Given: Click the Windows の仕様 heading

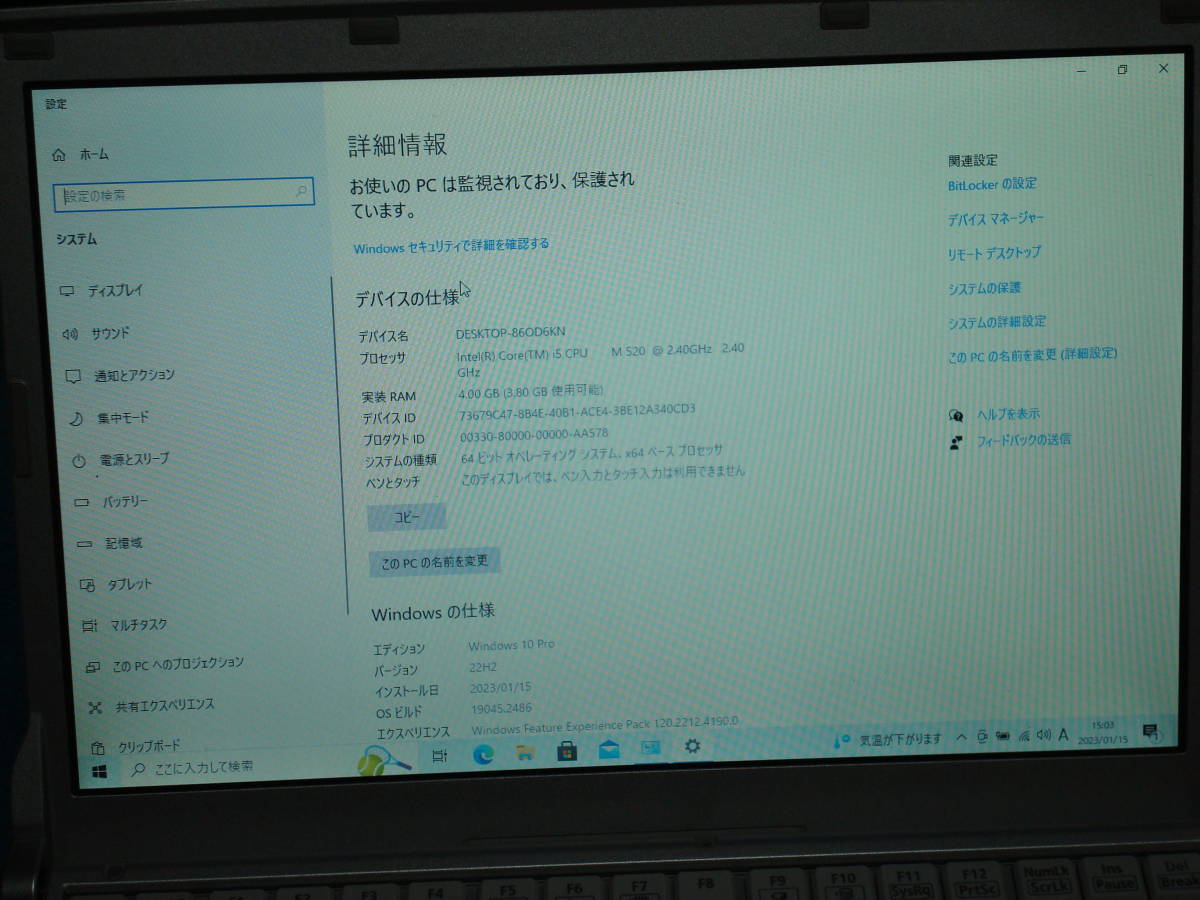Looking at the screenshot, I should 433,612.
